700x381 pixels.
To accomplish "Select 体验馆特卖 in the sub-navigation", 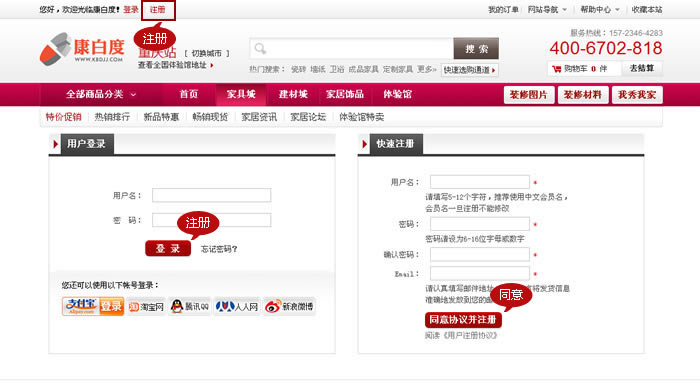I will [362, 117].
